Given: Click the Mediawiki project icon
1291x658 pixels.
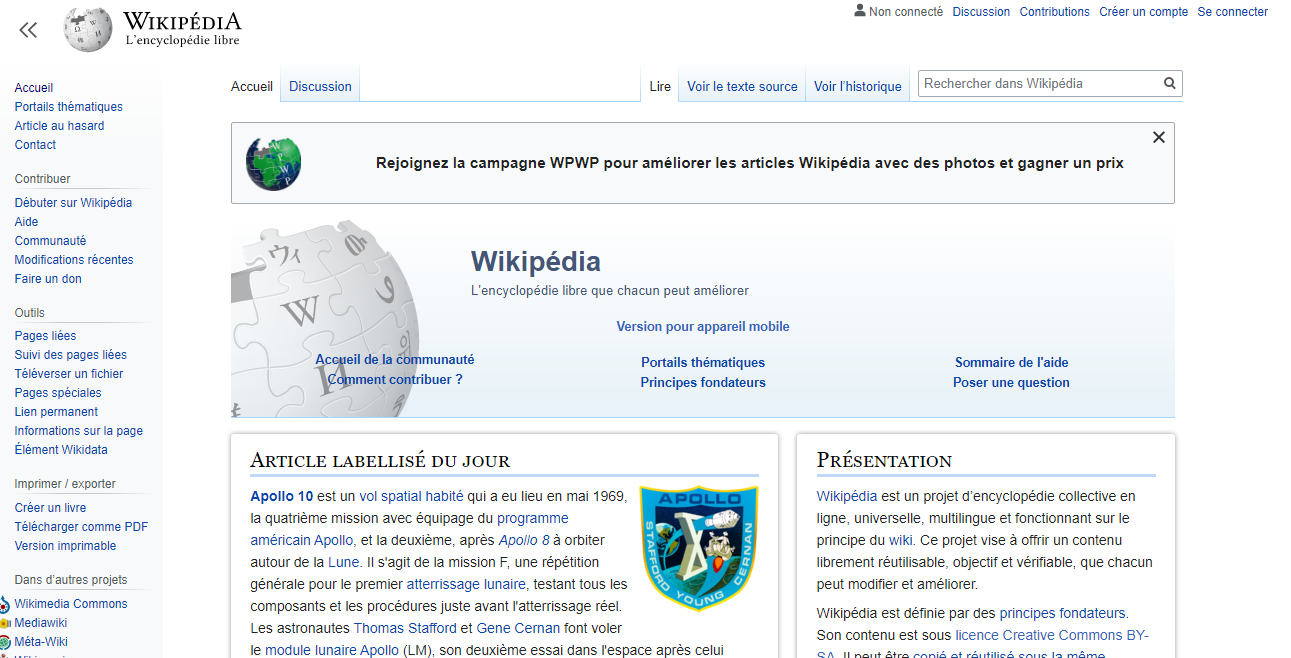Looking at the screenshot, I should (5, 623).
